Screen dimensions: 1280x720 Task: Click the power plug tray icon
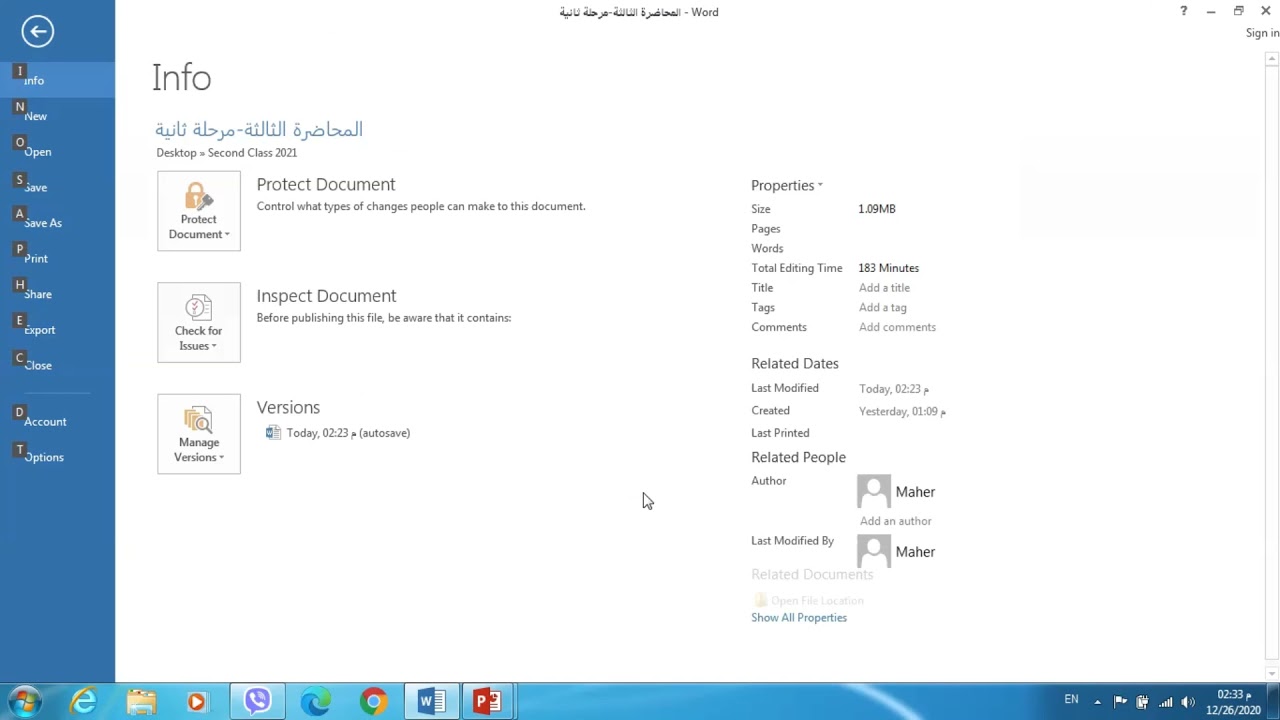[1142, 702]
